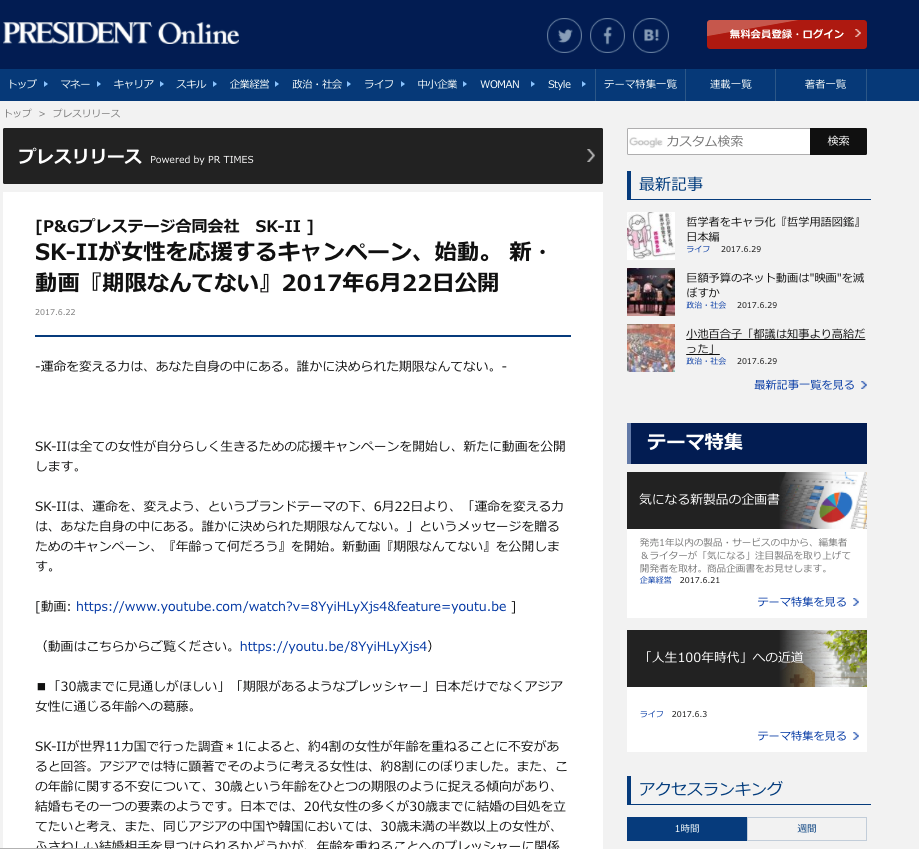Click chevron arrow on プレスリリース banner
This screenshot has width=919, height=849.
[x=590, y=155]
